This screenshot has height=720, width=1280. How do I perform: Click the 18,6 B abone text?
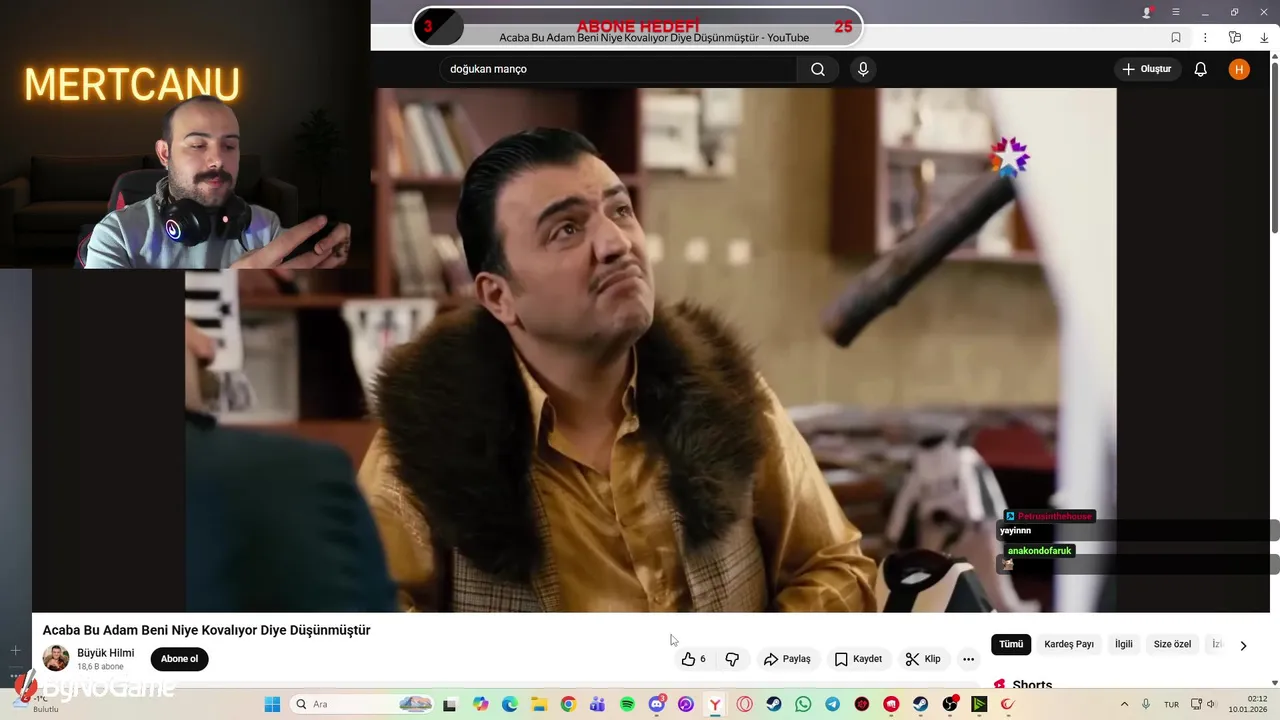pos(100,667)
